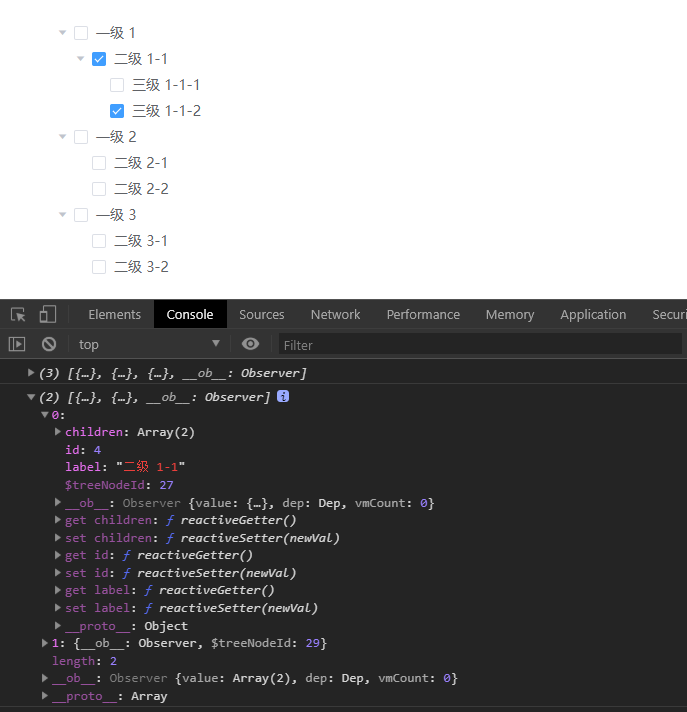The image size is (687, 712).
Task: Uncheck the 二级 1-1 checkbox
Action: 99,59
